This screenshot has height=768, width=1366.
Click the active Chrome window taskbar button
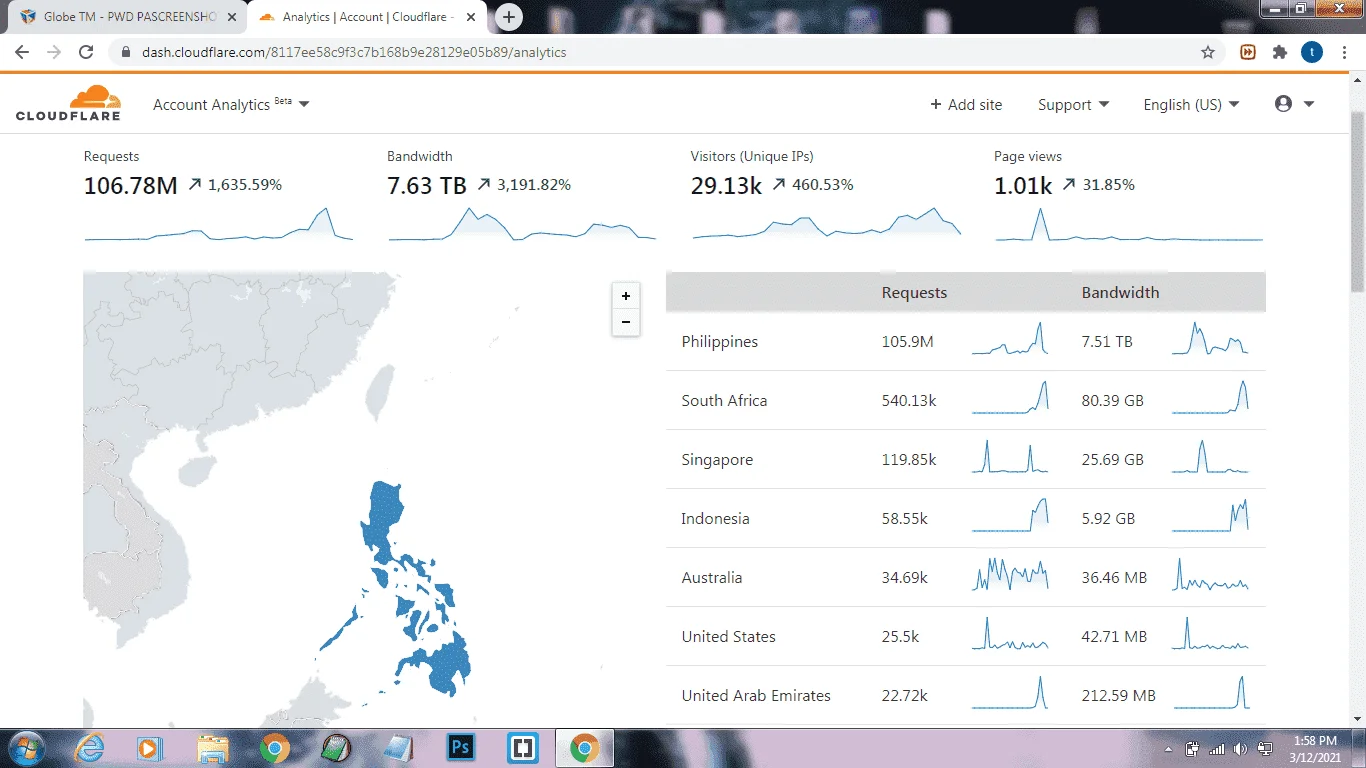tap(585, 748)
